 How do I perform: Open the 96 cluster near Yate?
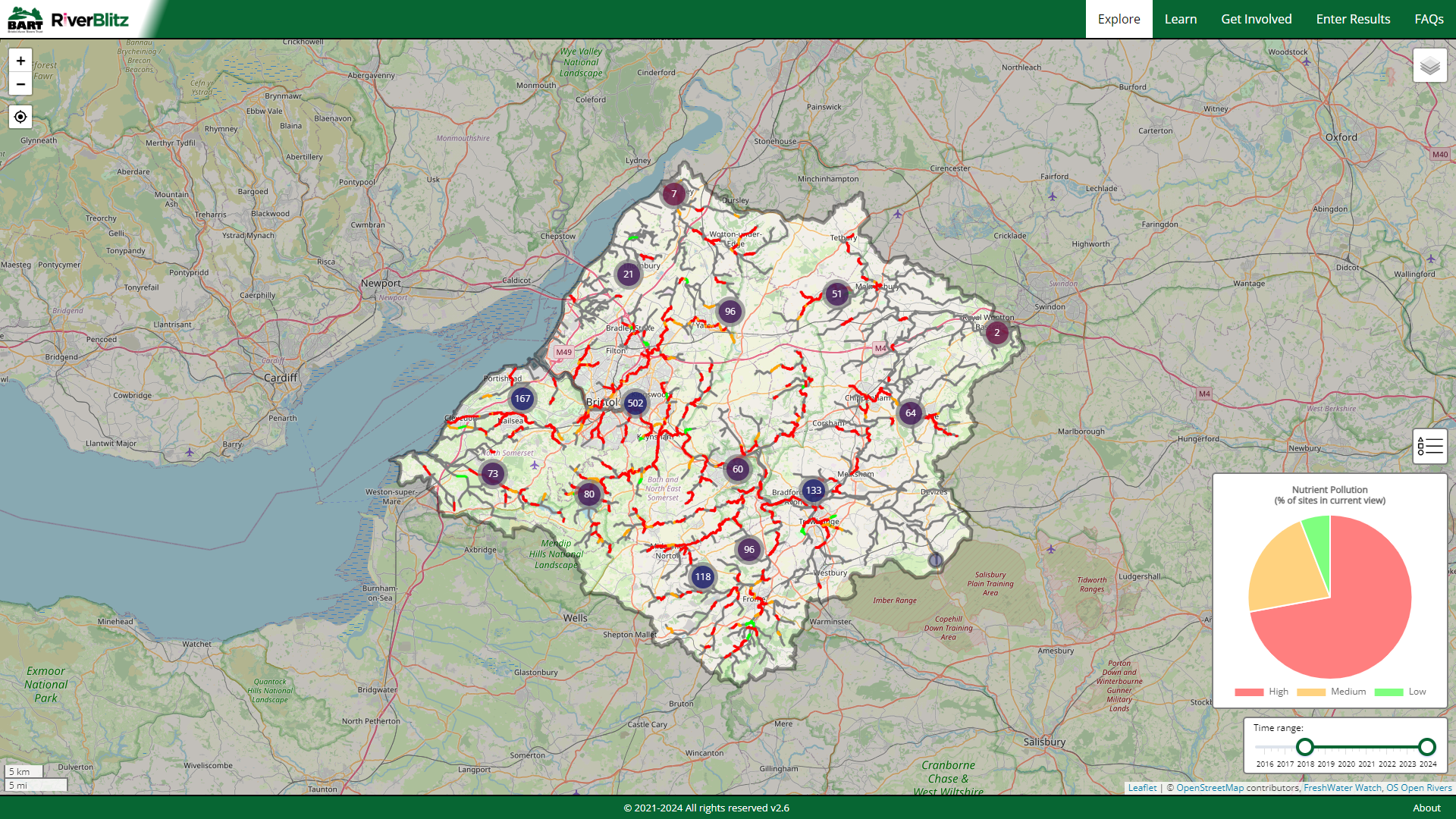click(730, 312)
